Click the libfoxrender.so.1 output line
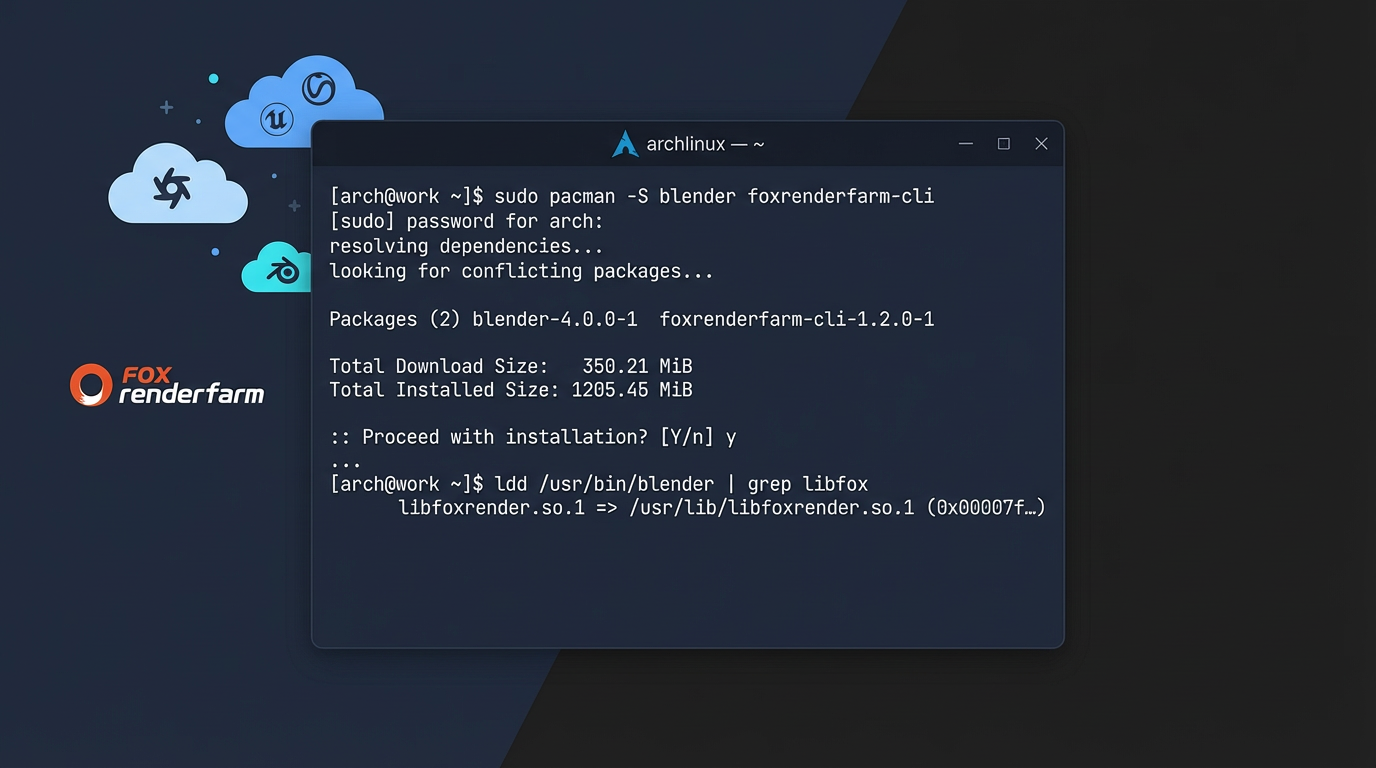Screen dimensions: 1376x768 pyautogui.click(x=721, y=508)
